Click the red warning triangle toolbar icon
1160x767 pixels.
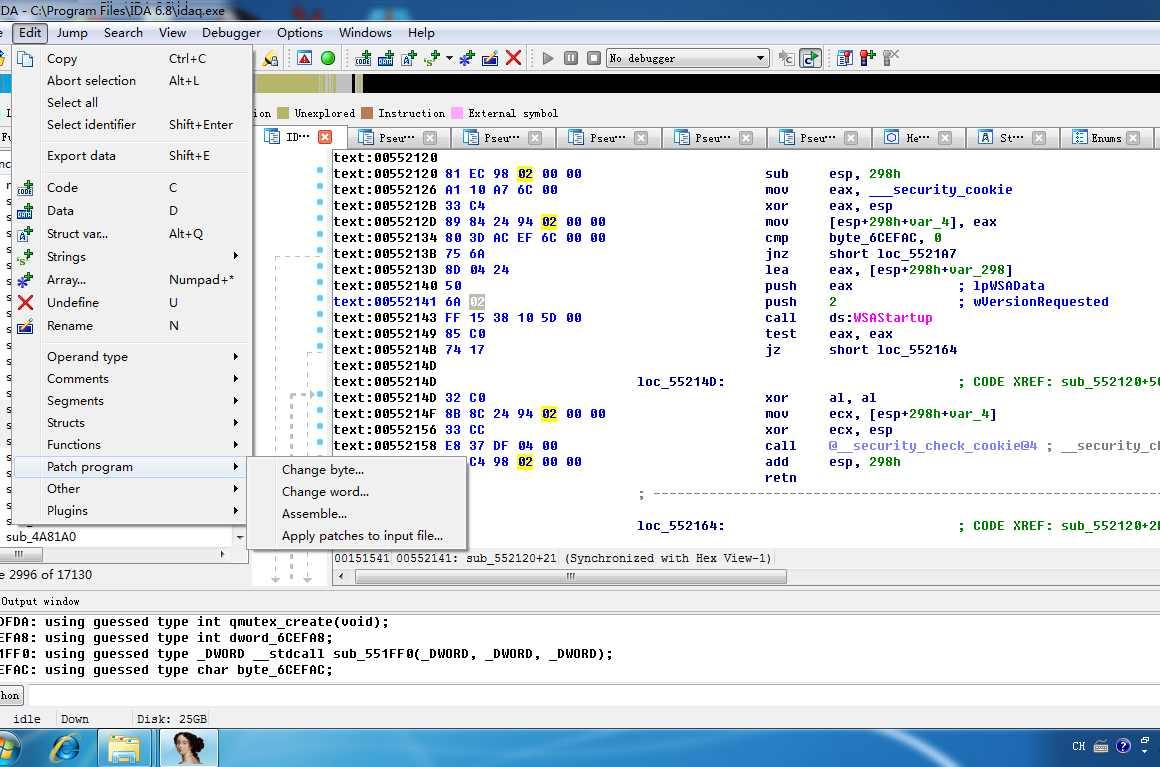tap(304, 58)
